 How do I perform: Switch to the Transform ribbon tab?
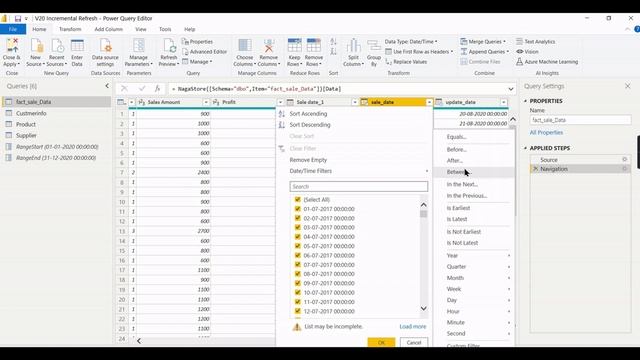click(x=70, y=29)
